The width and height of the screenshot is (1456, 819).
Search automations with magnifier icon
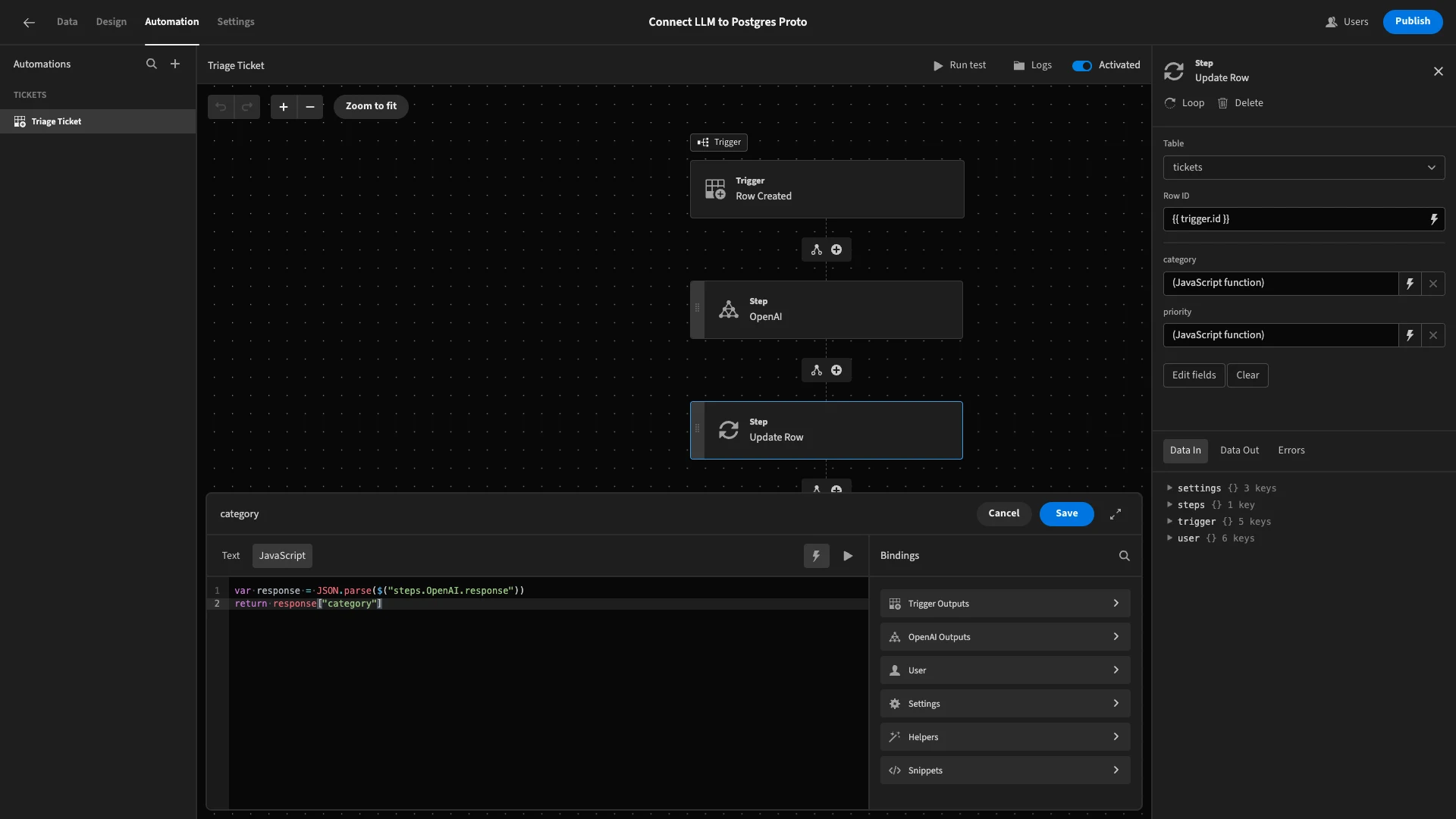click(x=152, y=64)
